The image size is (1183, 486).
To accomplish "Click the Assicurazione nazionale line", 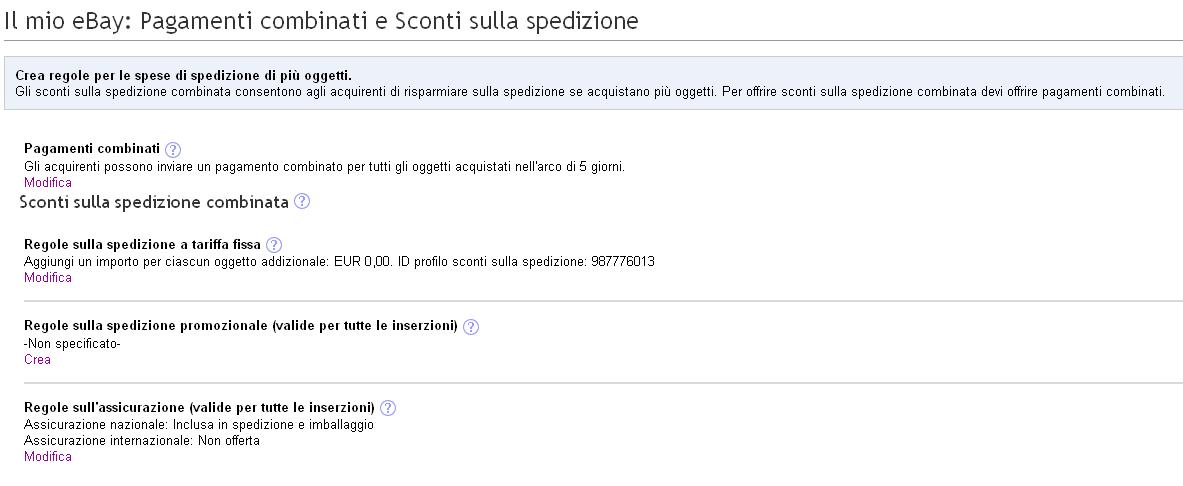I will pyautogui.click(x=198, y=425).
